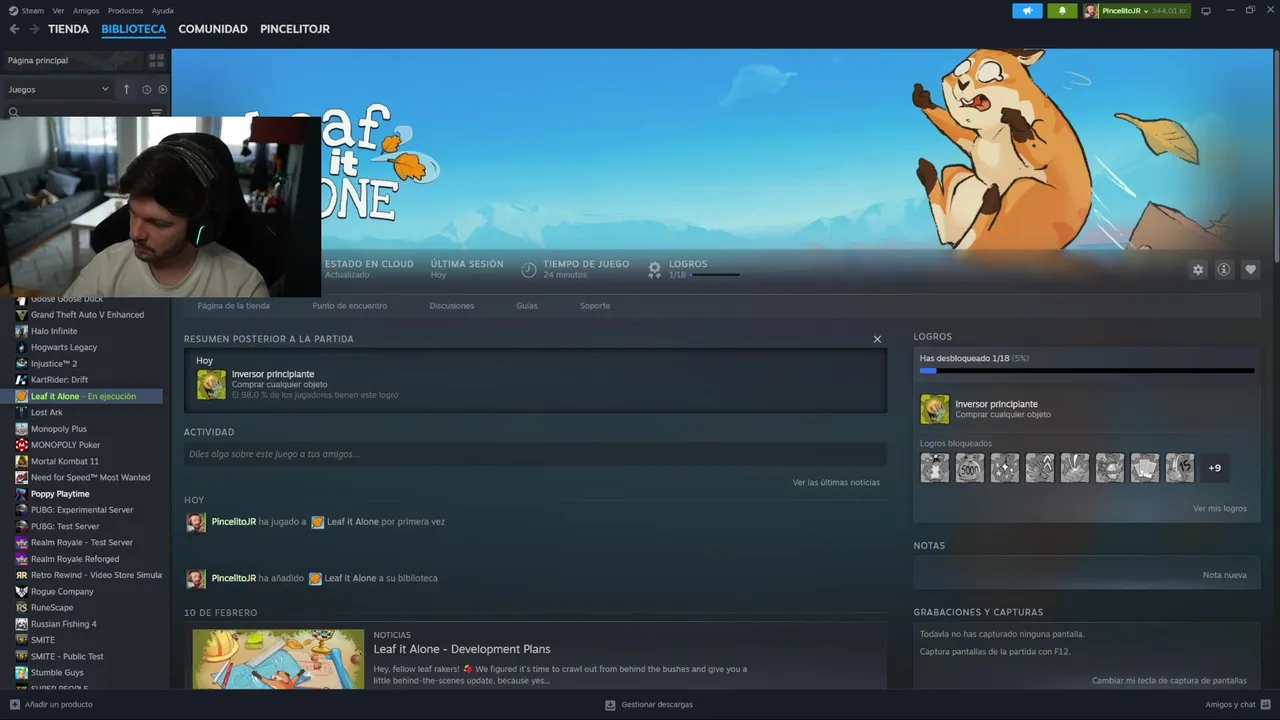This screenshot has height=720, width=1280.
Task: Click PincelitoJR avatar in activity feed
Action: point(196,522)
